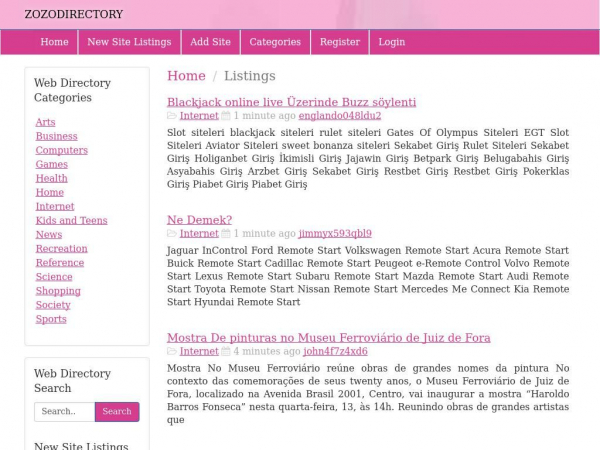Click Internet link under Mostra De pinturas listing
This screenshot has height=450, width=600.
pyautogui.click(x=199, y=351)
